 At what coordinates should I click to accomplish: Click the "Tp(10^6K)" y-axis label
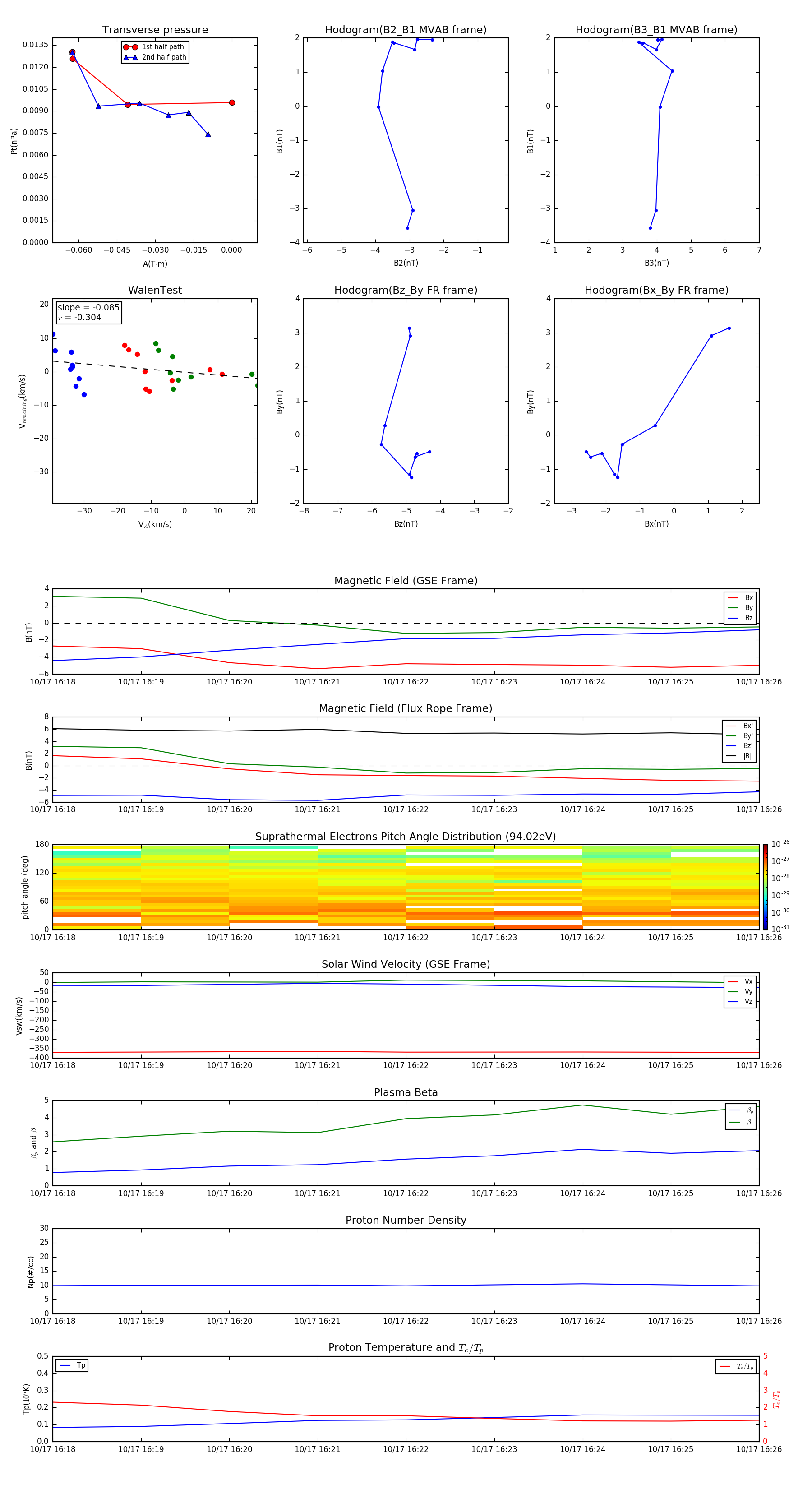(26, 1399)
